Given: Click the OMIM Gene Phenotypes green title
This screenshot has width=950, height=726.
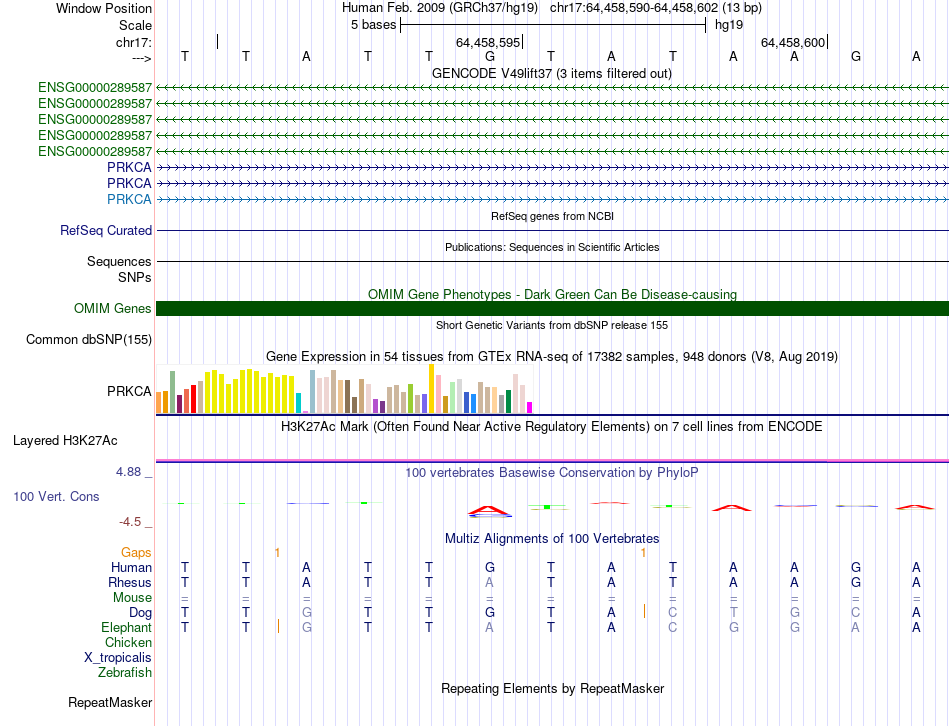Looking at the screenshot, I should click(x=552, y=295).
